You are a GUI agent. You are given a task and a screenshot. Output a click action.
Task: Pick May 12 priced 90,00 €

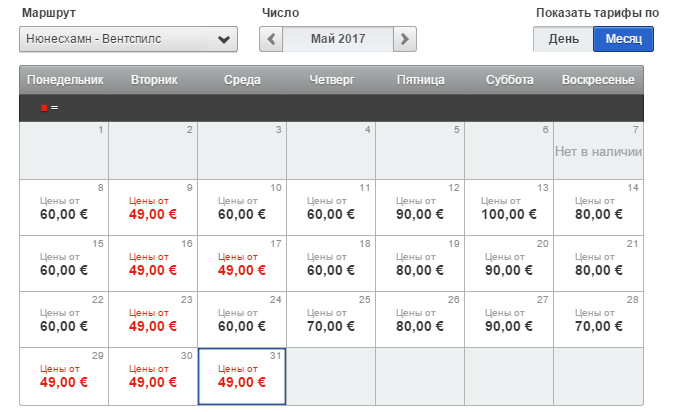tap(420, 207)
